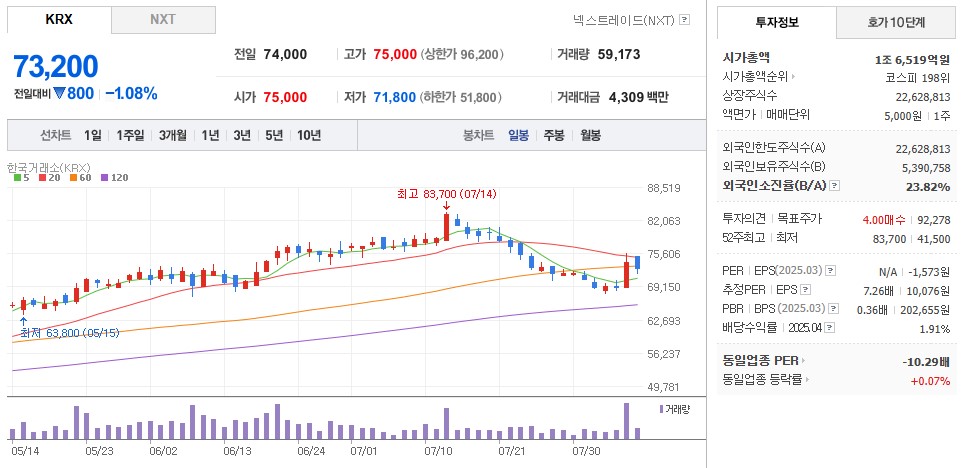Image resolution: width=966 pixels, height=468 pixels.
Task: Click the 최저 63,800 (05/15) chart marker
Action: [70, 333]
